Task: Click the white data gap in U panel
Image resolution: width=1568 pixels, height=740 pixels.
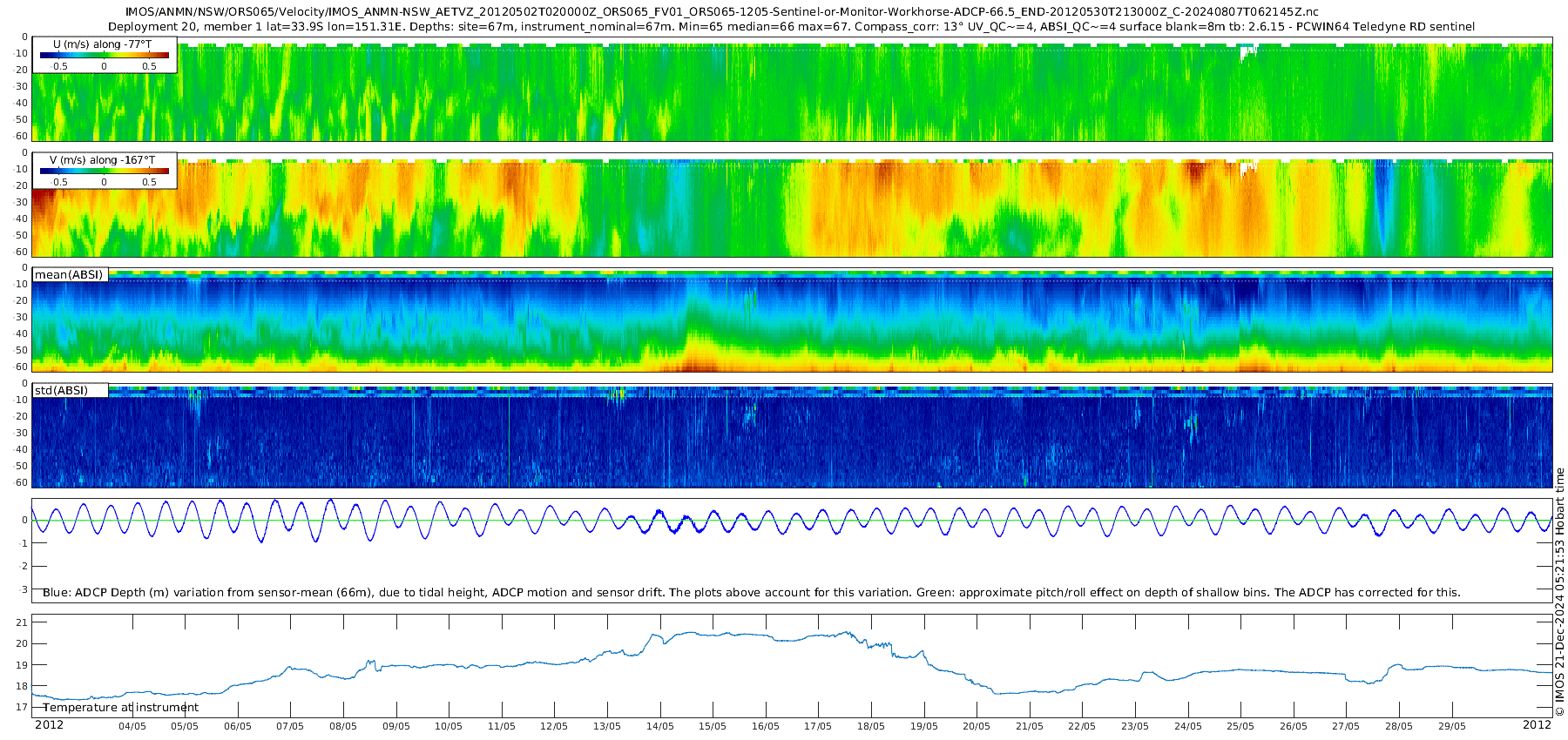Action: click(x=1247, y=52)
